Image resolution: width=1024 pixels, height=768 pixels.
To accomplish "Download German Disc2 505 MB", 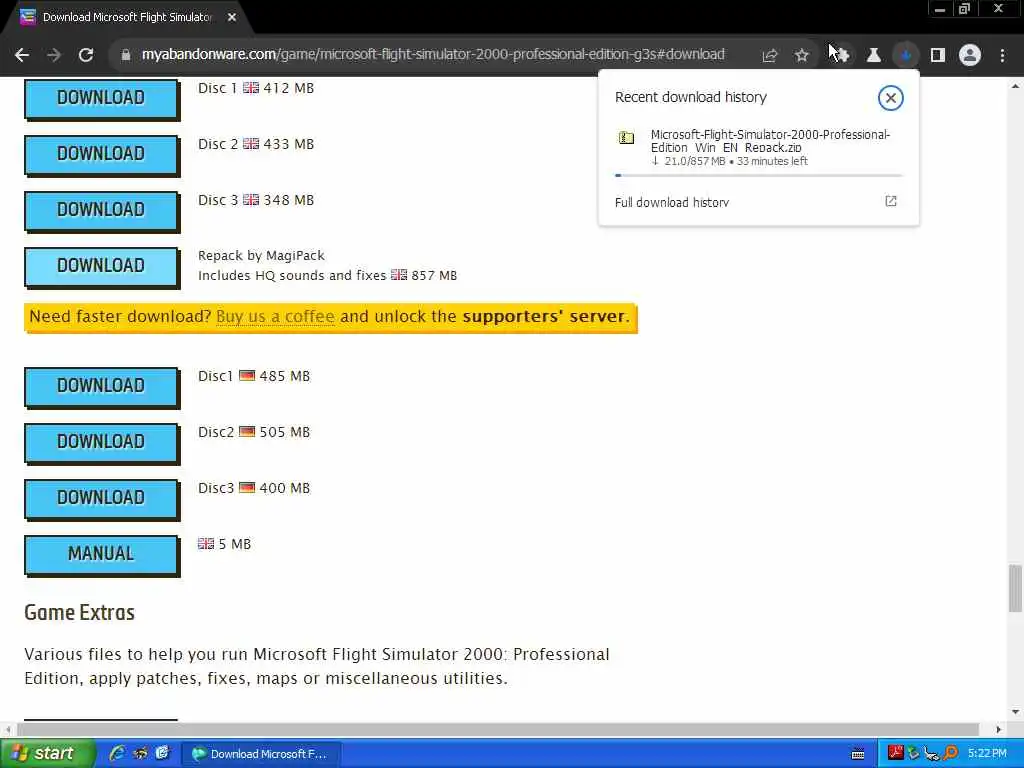I will (101, 443).
